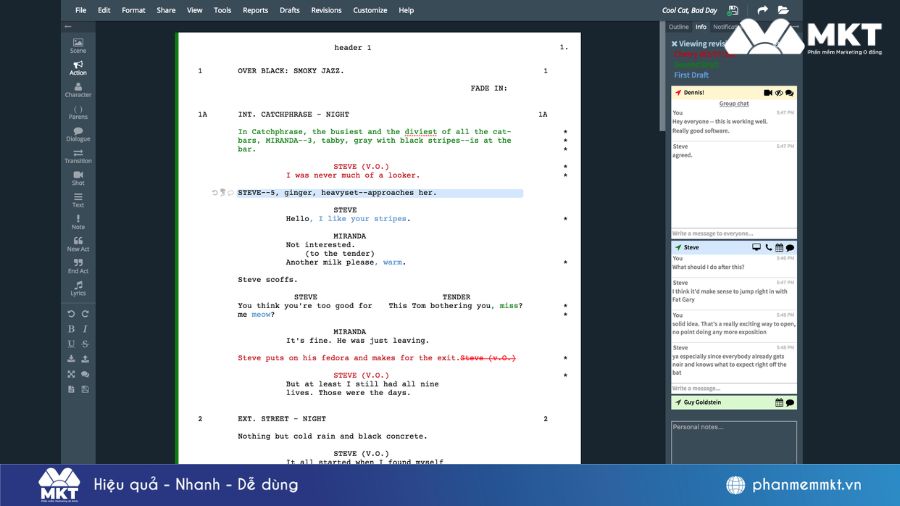This screenshot has width=900, height=506.
Task: Toggle italic formatting in left sidebar
Action: click(x=85, y=329)
